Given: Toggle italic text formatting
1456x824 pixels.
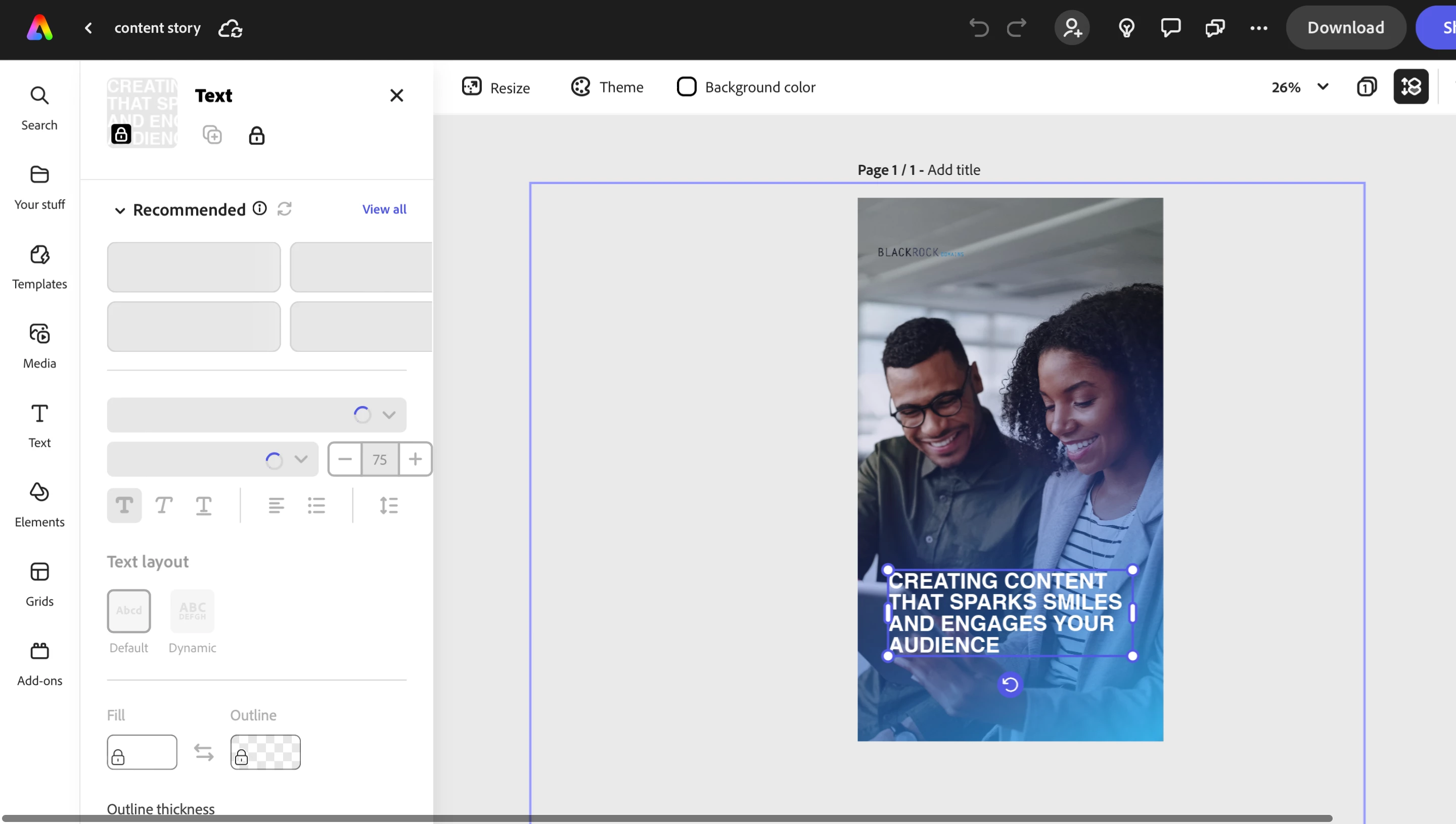Looking at the screenshot, I should point(163,505).
